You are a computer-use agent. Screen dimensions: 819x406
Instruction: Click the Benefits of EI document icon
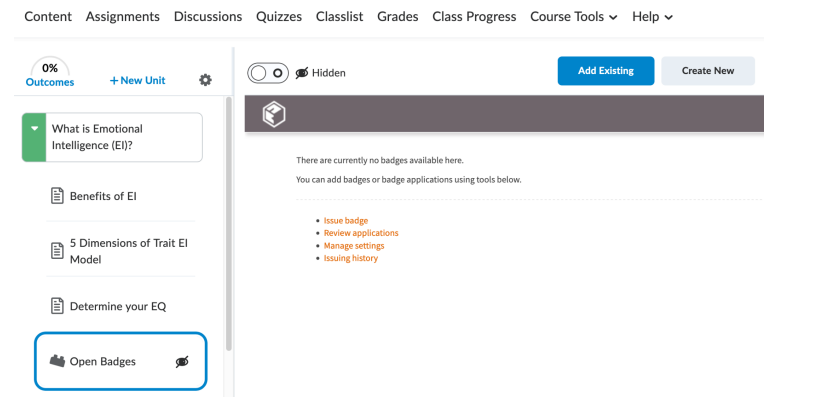[57, 196]
